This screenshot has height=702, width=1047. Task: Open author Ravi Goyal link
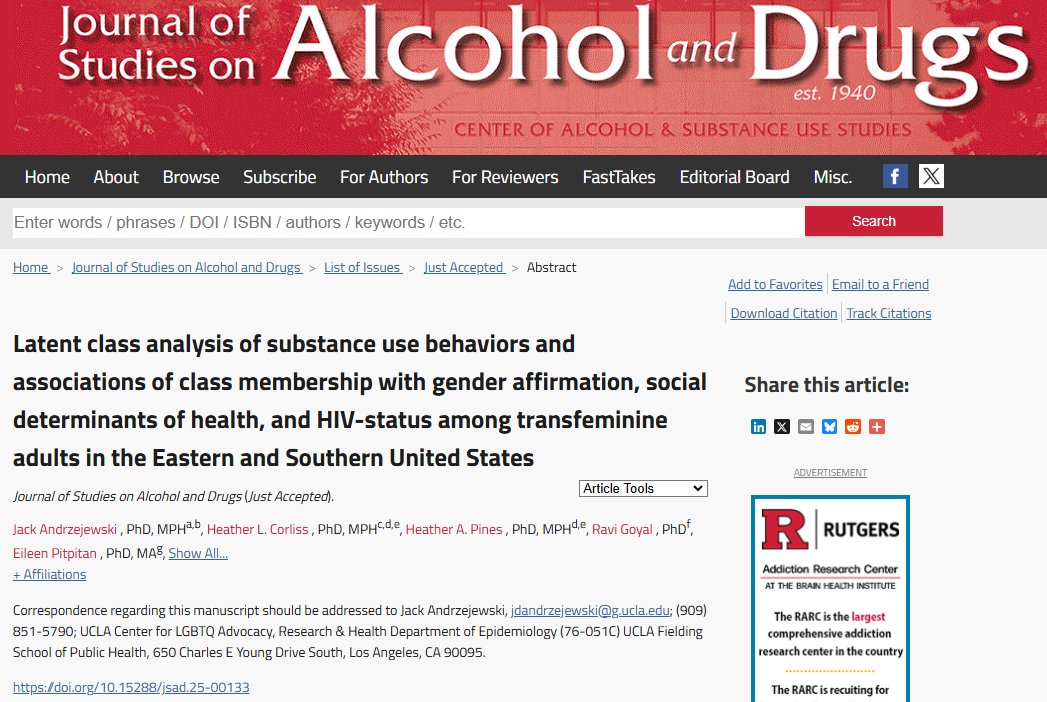622,530
